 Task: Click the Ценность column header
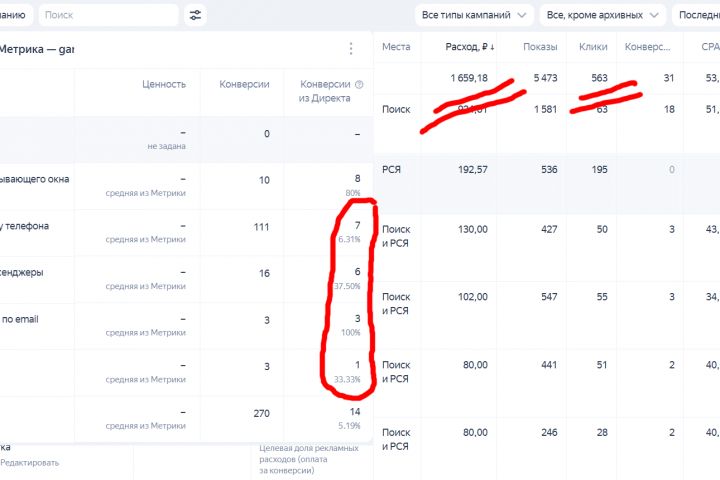(164, 84)
